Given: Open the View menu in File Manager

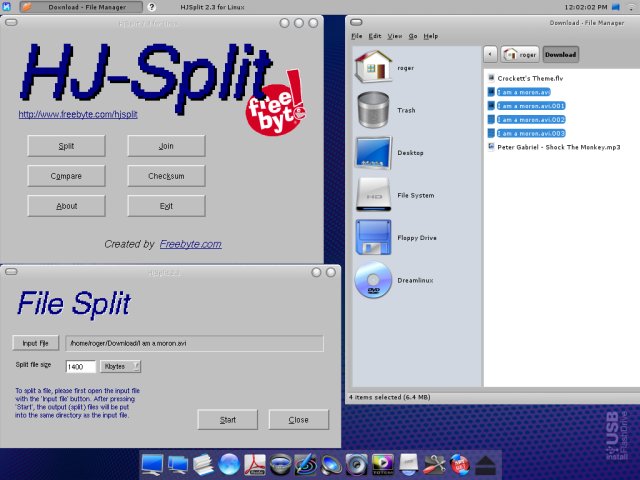Looking at the screenshot, I should point(394,36).
